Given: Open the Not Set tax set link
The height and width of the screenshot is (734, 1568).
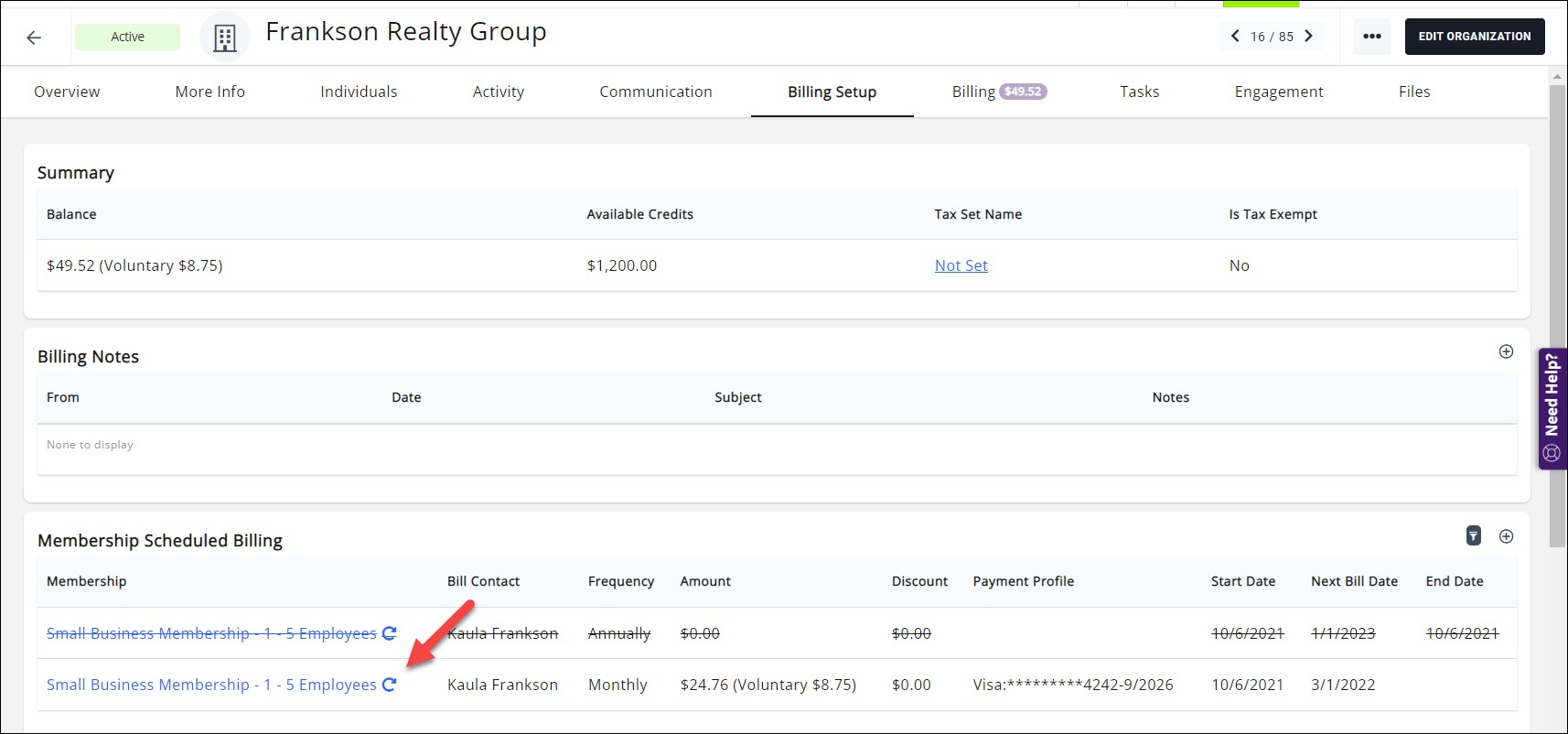Looking at the screenshot, I should 961,265.
